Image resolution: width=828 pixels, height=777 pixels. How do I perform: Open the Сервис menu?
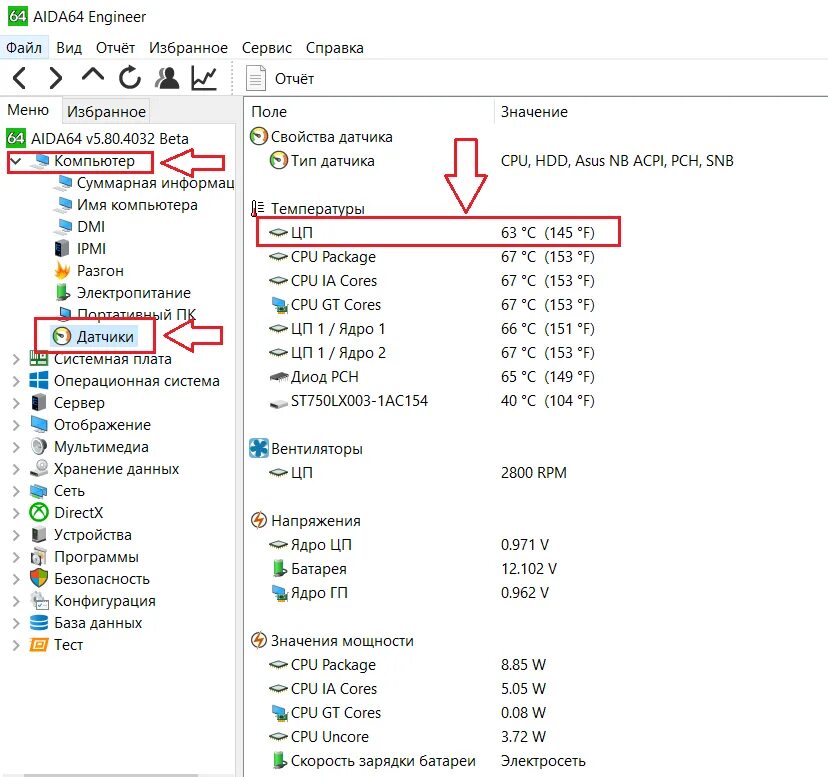pos(267,48)
